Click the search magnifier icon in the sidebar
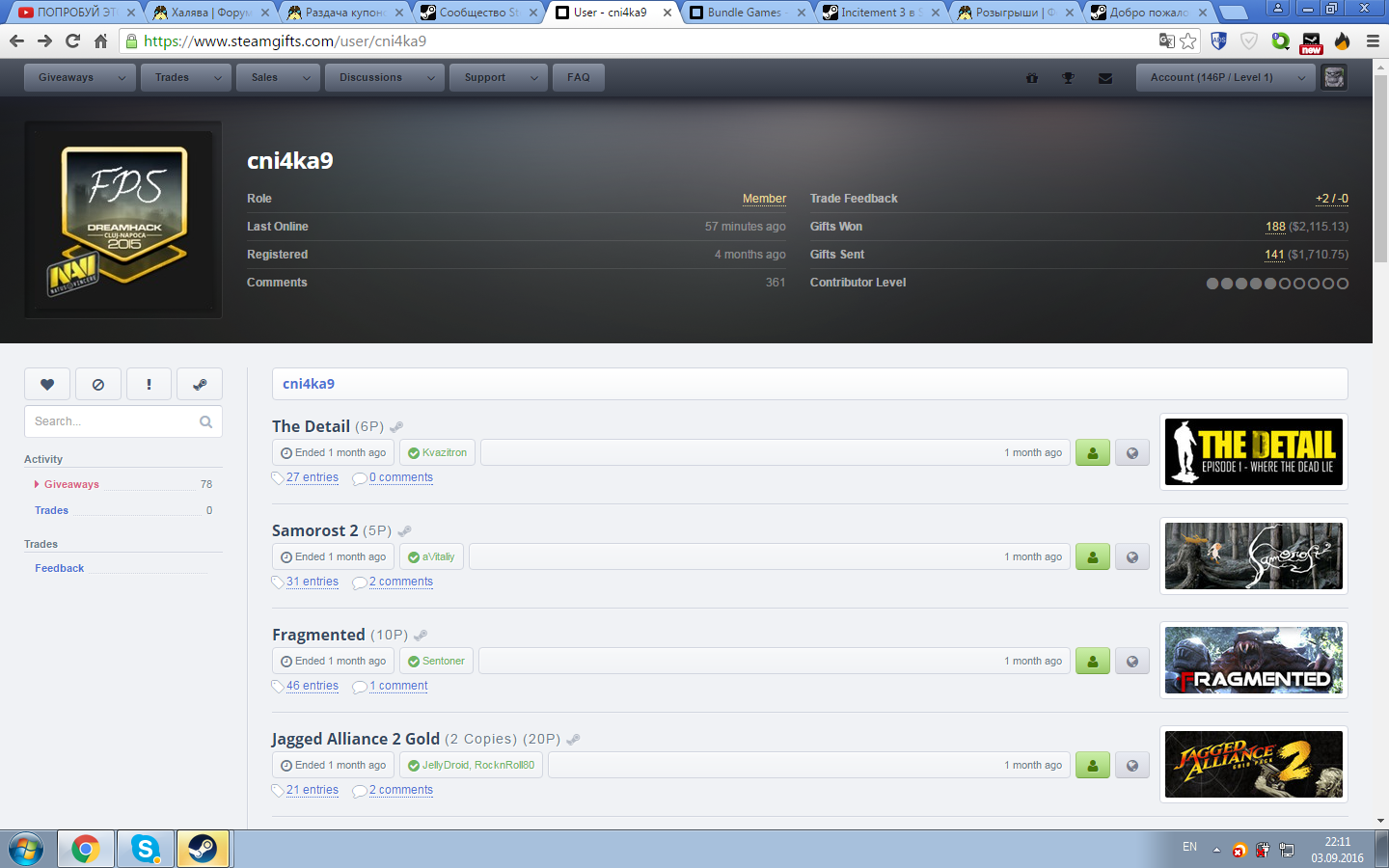The width and height of the screenshot is (1389, 868). click(205, 421)
